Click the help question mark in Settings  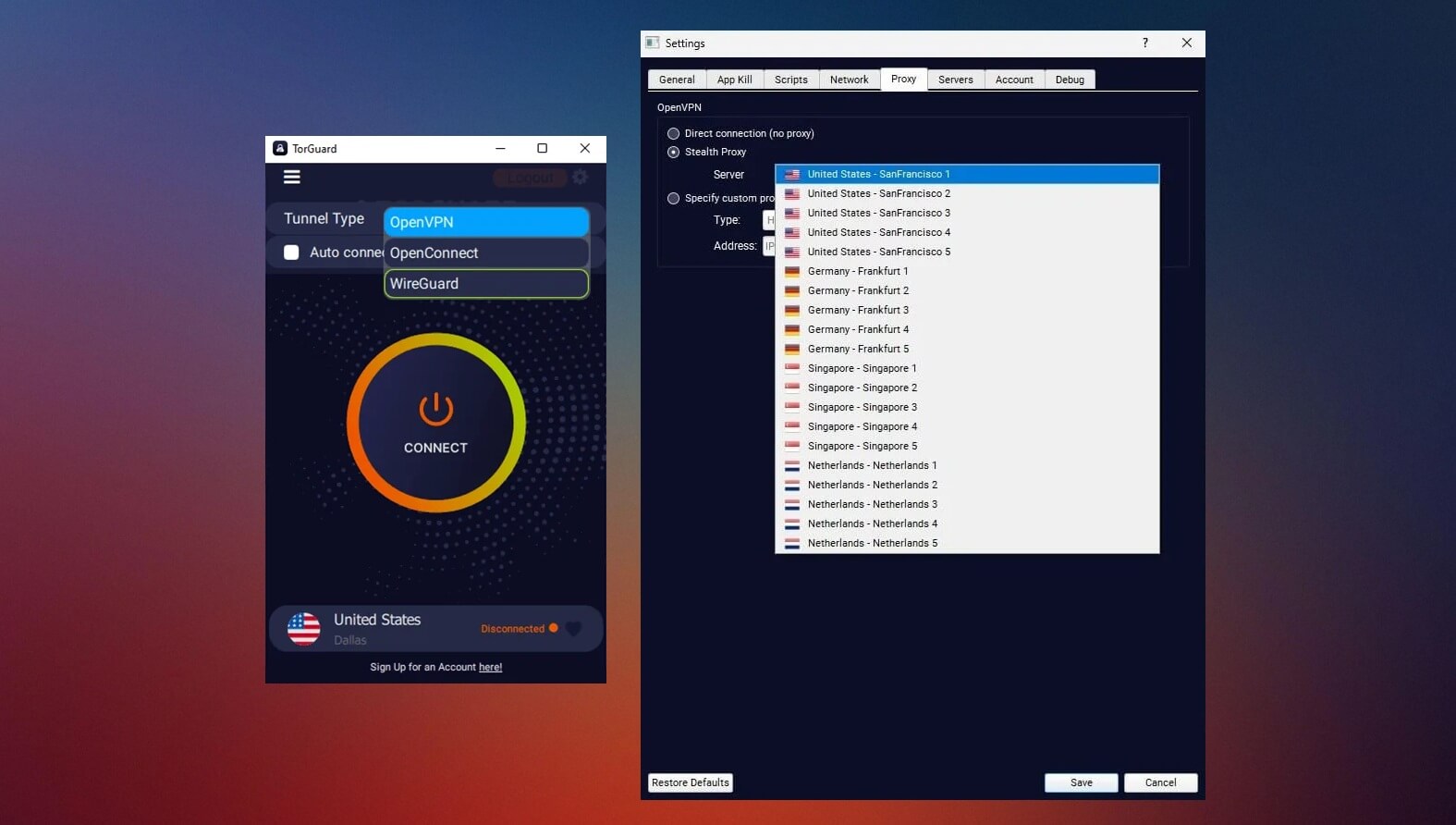(x=1145, y=43)
